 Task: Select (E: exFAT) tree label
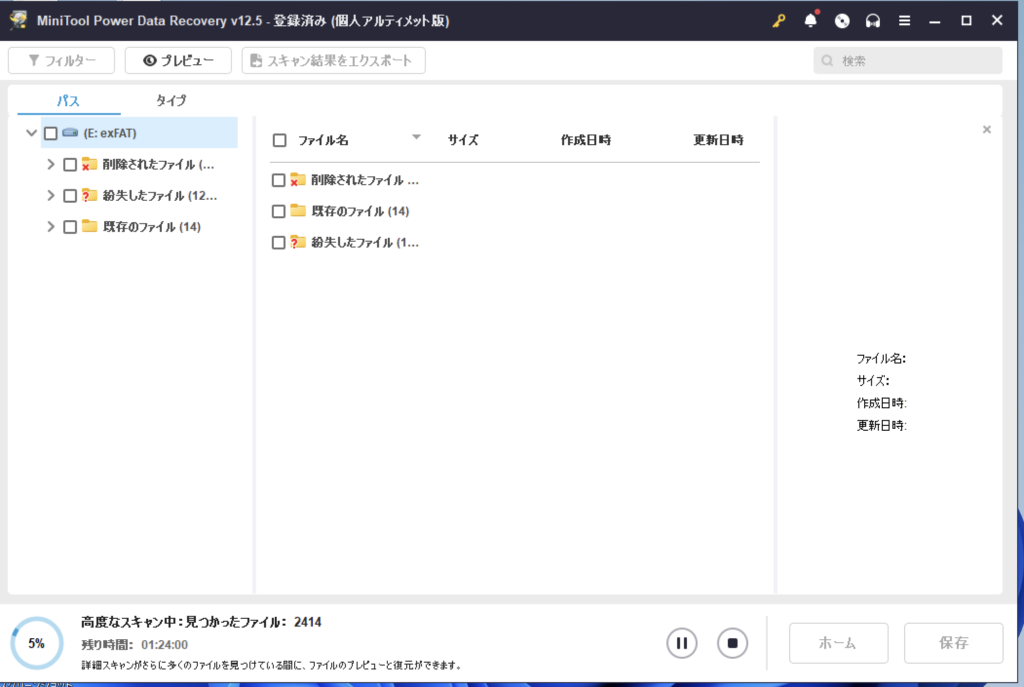pos(110,133)
